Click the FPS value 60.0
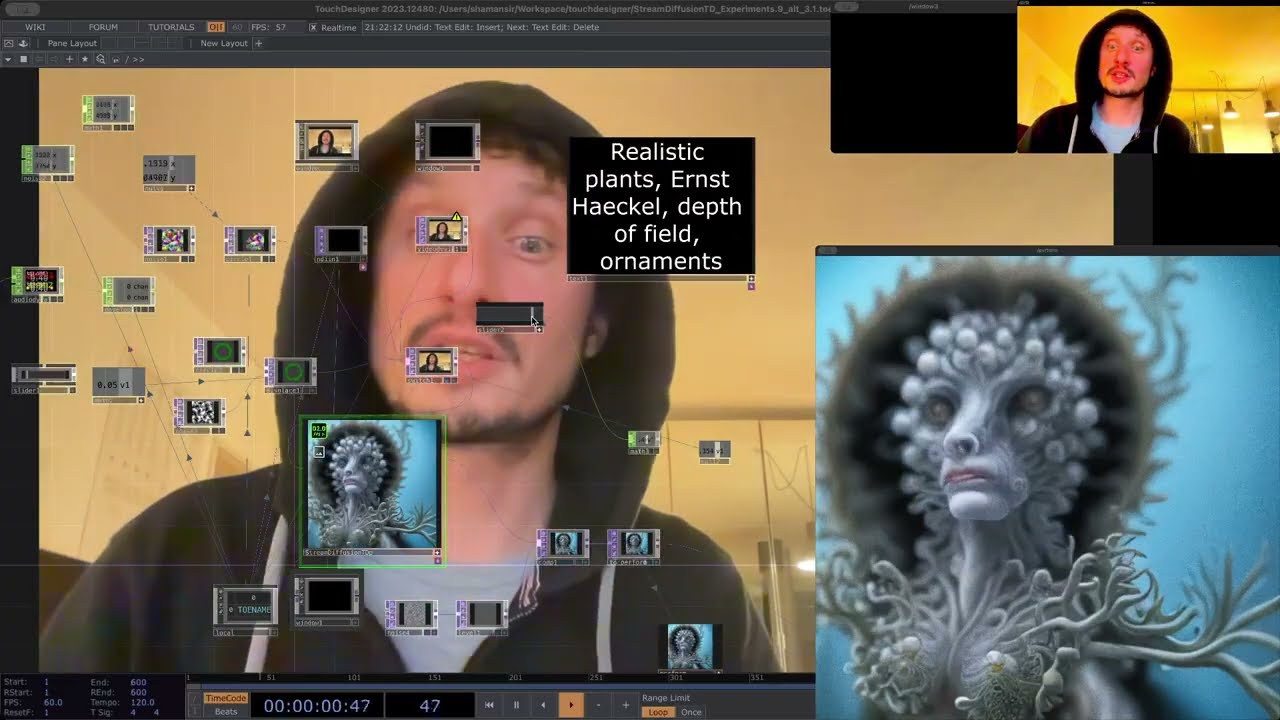The image size is (1280, 720). [x=53, y=702]
